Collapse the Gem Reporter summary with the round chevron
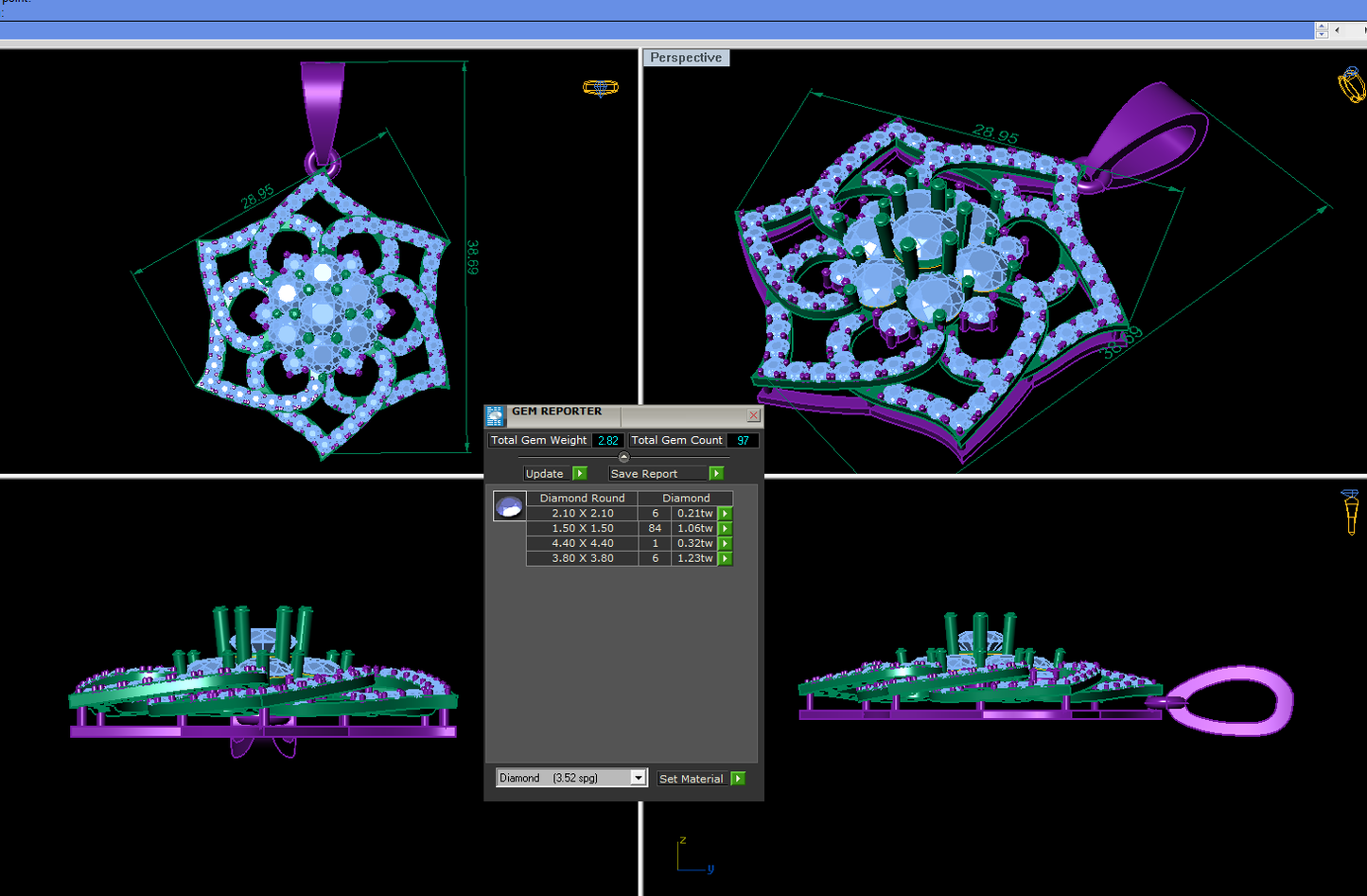Image resolution: width=1367 pixels, height=896 pixels. click(x=623, y=457)
